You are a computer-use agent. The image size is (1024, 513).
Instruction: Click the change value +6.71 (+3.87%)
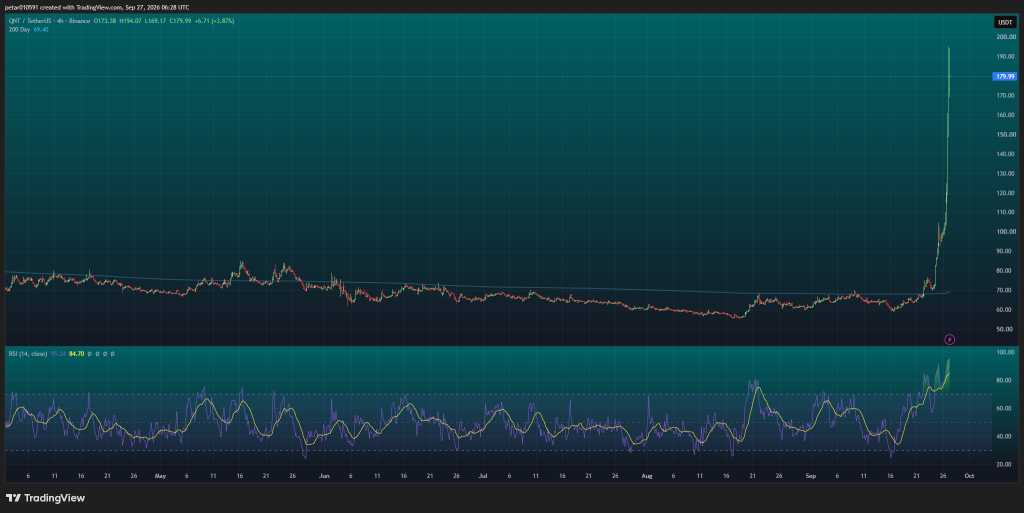214,21
